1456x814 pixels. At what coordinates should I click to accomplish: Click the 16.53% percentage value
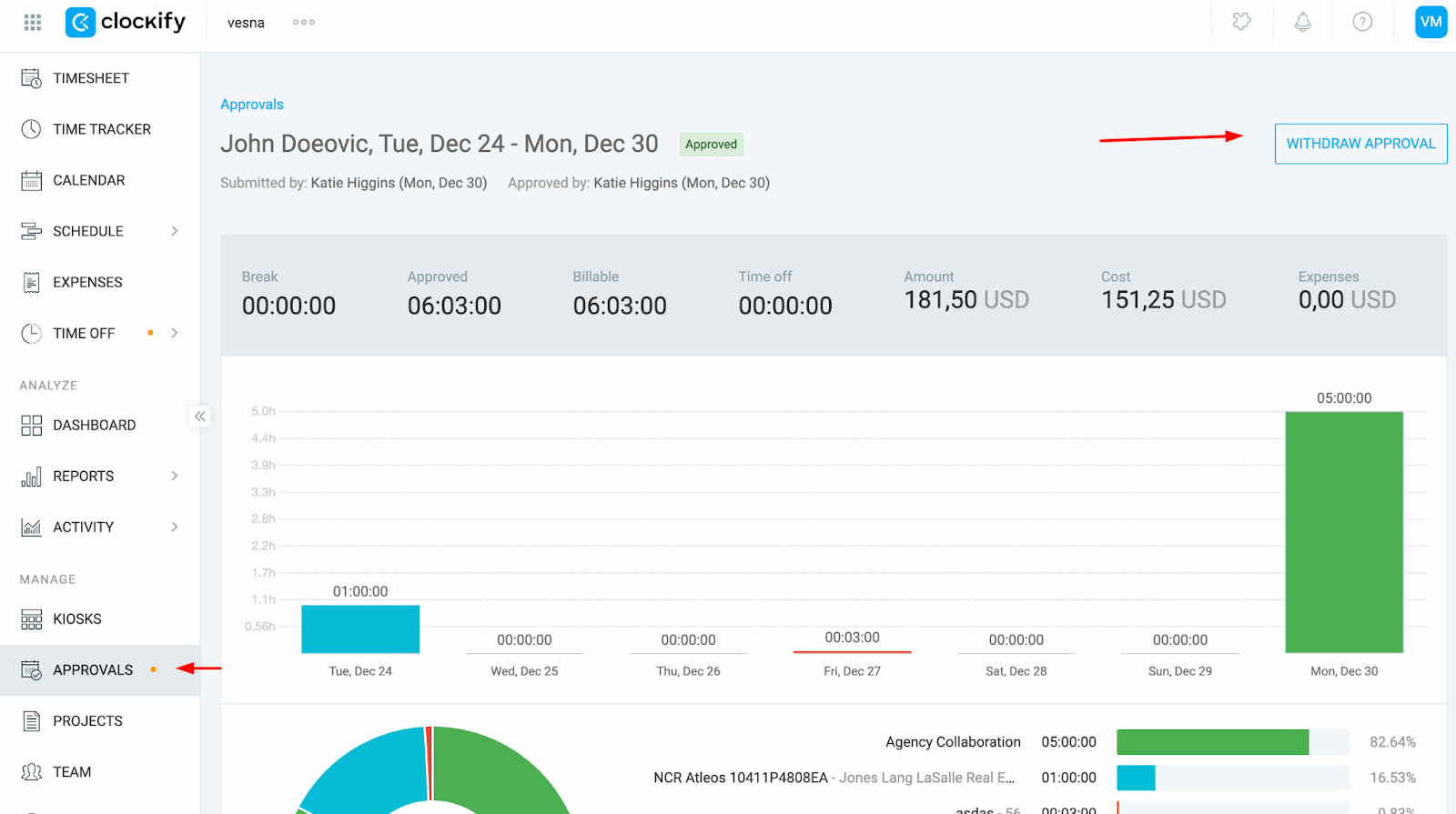(x=1392, y=778)
